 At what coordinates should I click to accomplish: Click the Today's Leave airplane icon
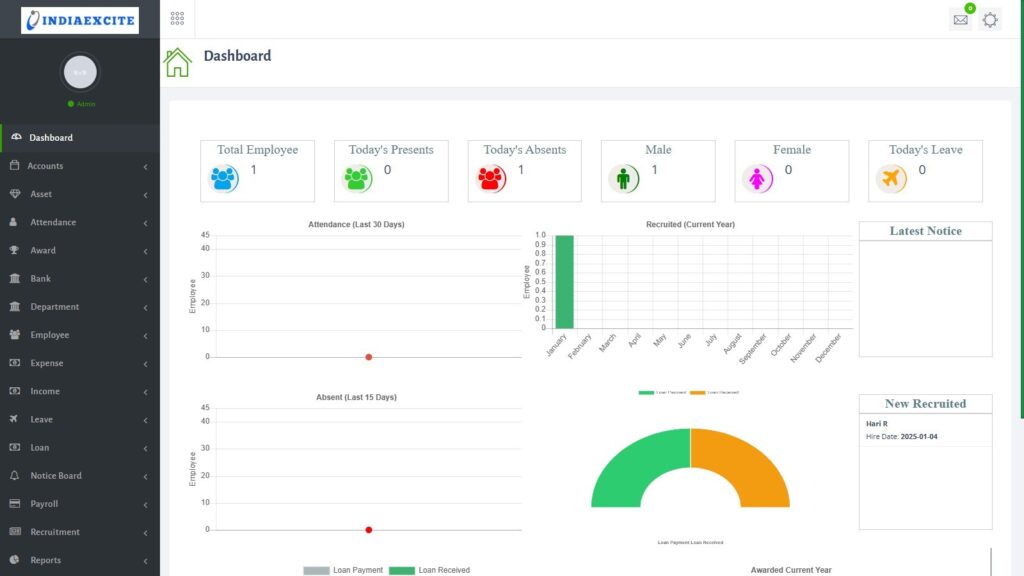[x=891, y=179]
